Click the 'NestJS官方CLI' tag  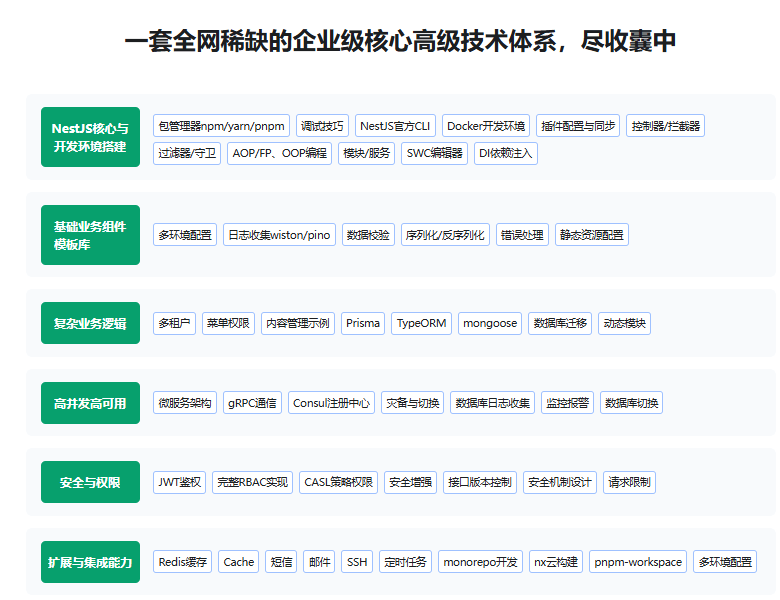click(x=395, y=126)
